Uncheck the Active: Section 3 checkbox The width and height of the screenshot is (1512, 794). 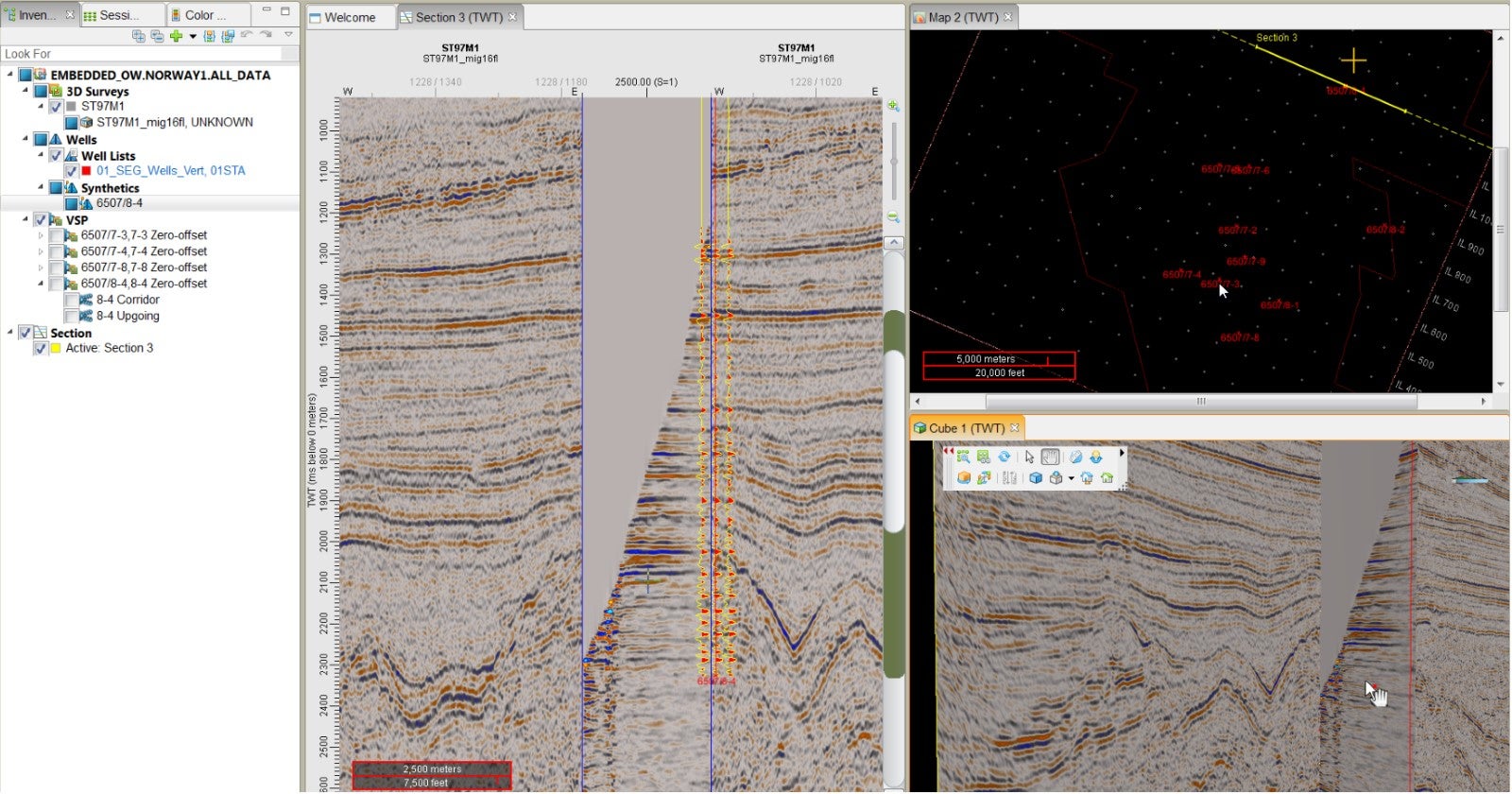point(40,349)
